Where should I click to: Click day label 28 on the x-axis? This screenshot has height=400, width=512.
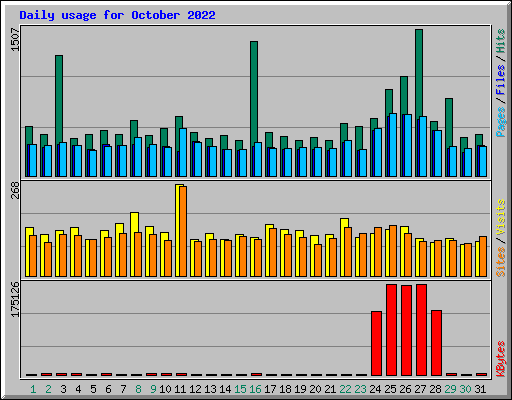pyautogui.click(x=435, y=389)
